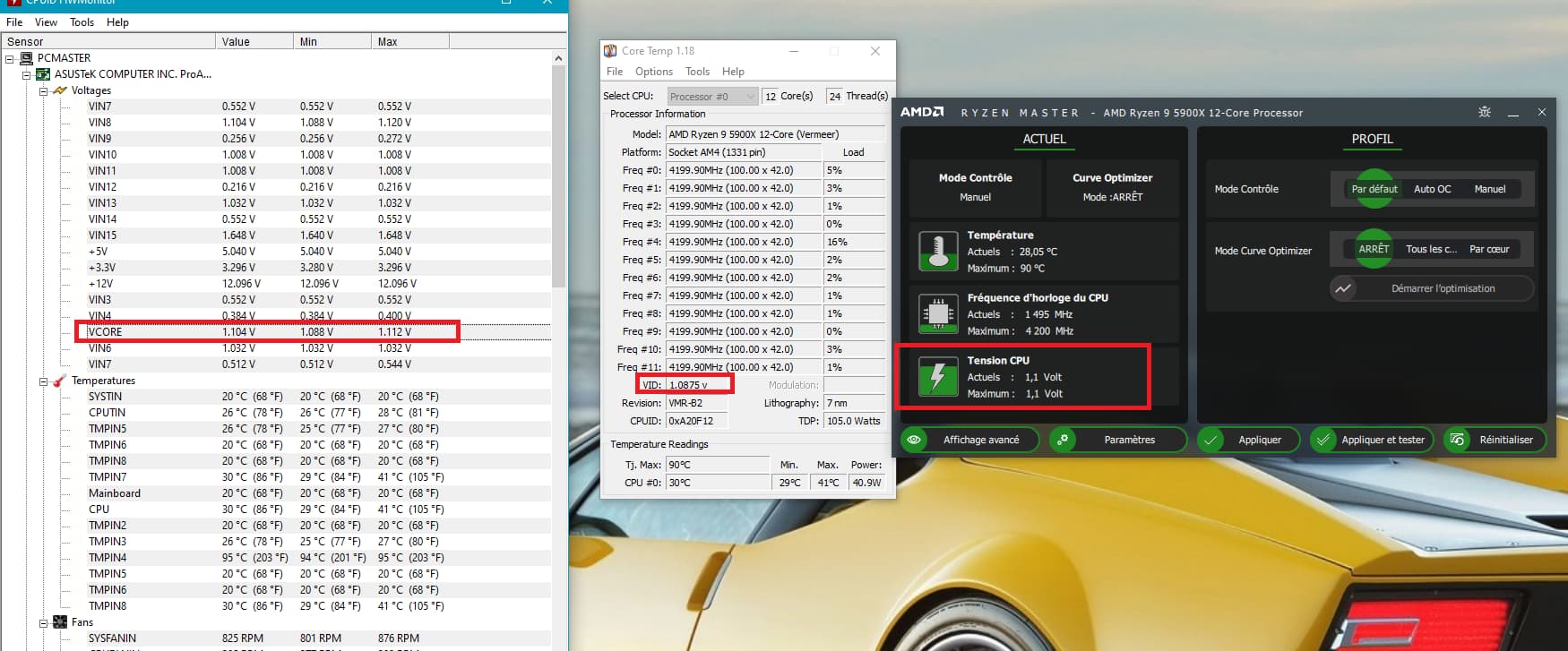Viewport: 1568px width, 651px height.
Task: Click the ASUSTeK motherboard icon in HWMonitor tree
Action: tap(43, 74)
